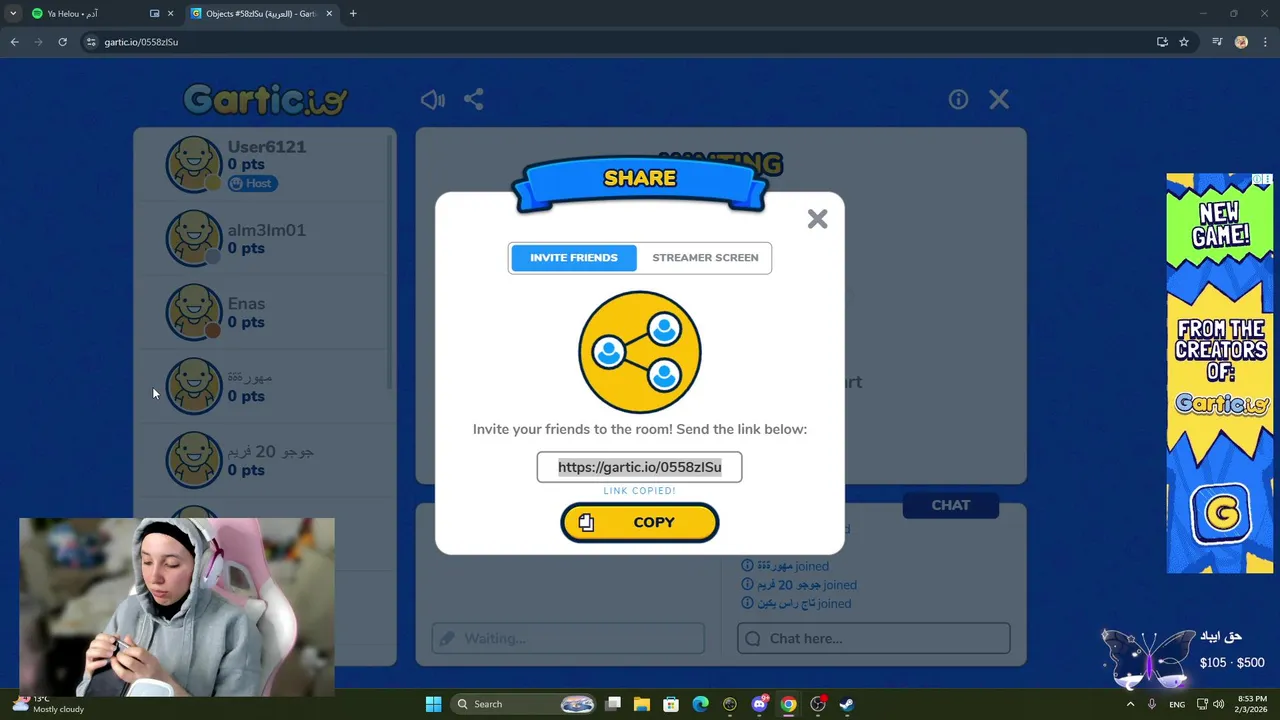Open the volume control in the tray
The width and height of the screenshot is (1280, 720).
(1218, 704)
